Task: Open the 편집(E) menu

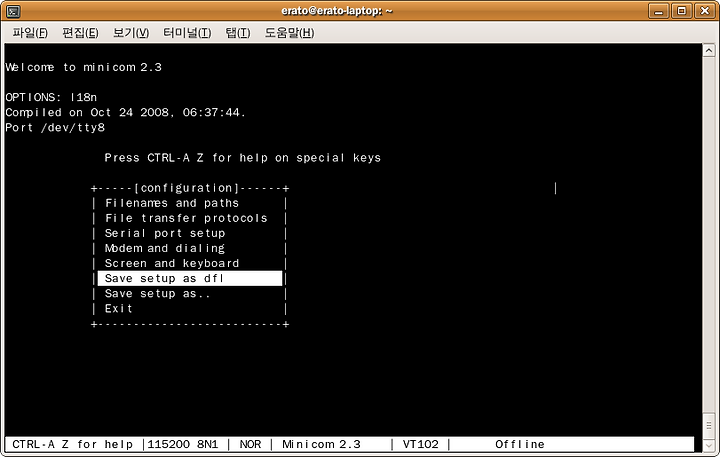Action: (x=80, y=33)
